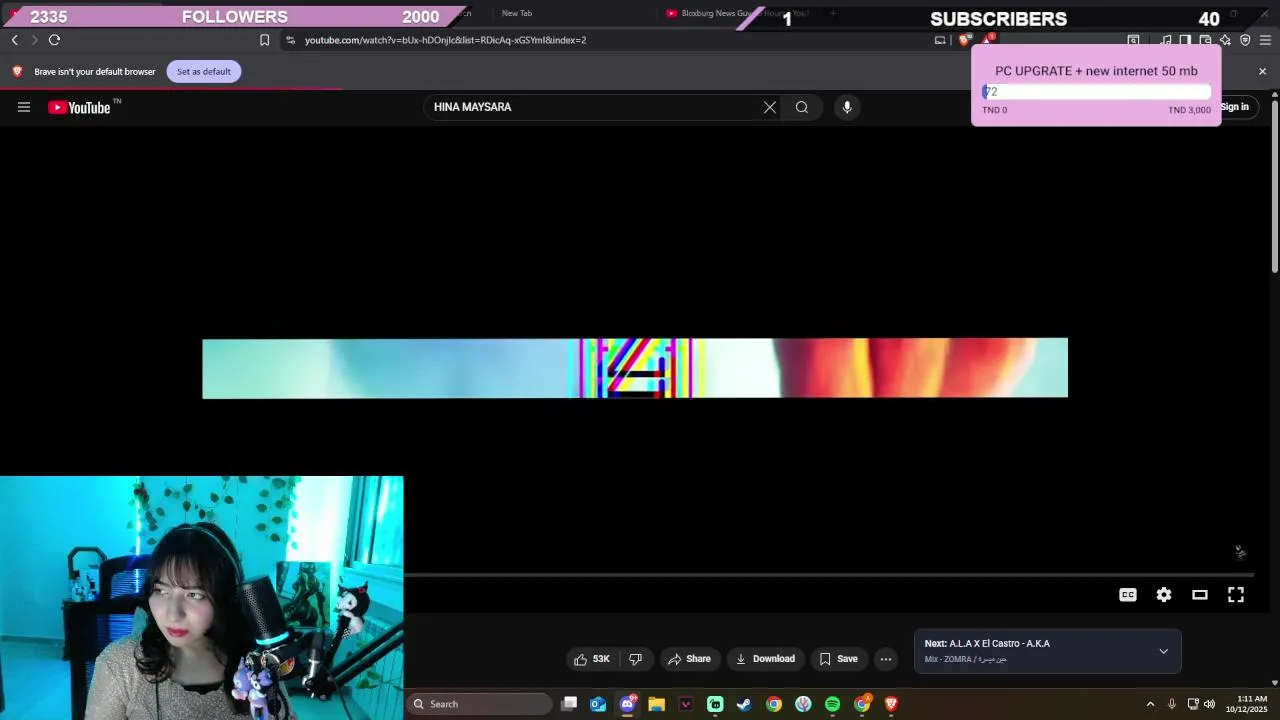Click the video player frame
The height and width of the screenshot is (720, 1280).
click(x=635, y=368)
